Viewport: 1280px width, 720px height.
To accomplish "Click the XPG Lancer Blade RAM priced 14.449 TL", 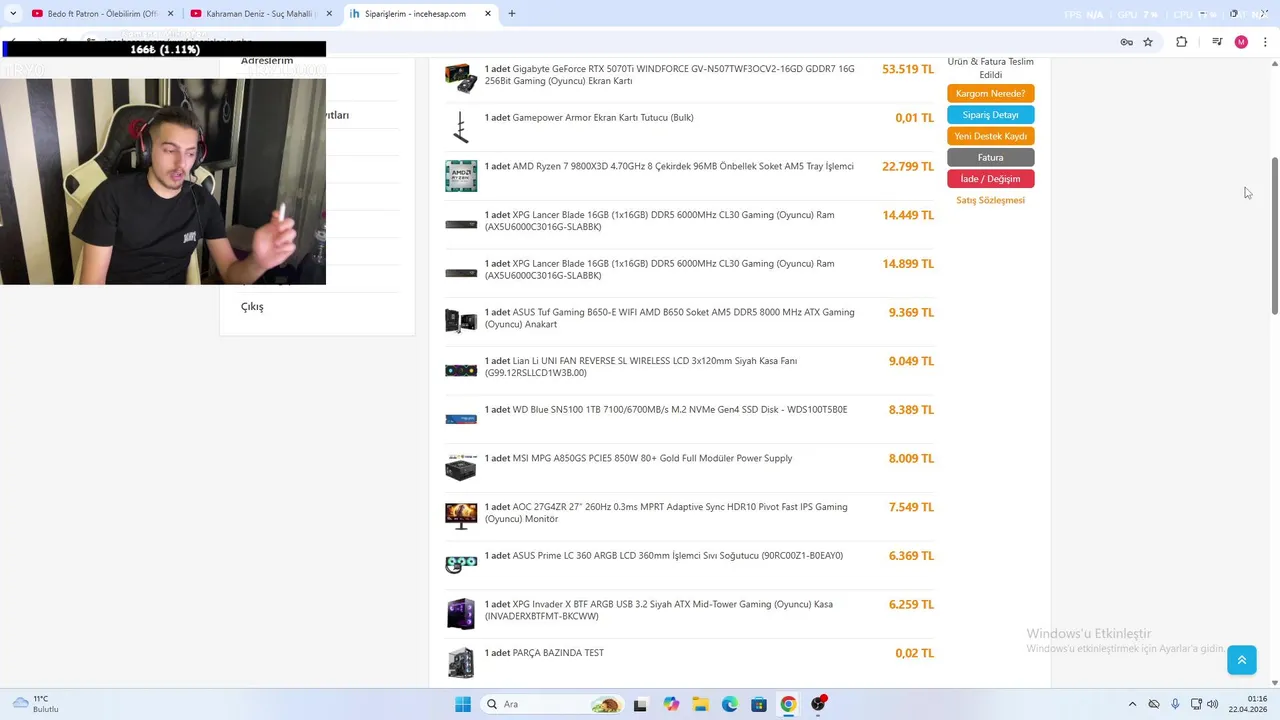I will point(660,221).
